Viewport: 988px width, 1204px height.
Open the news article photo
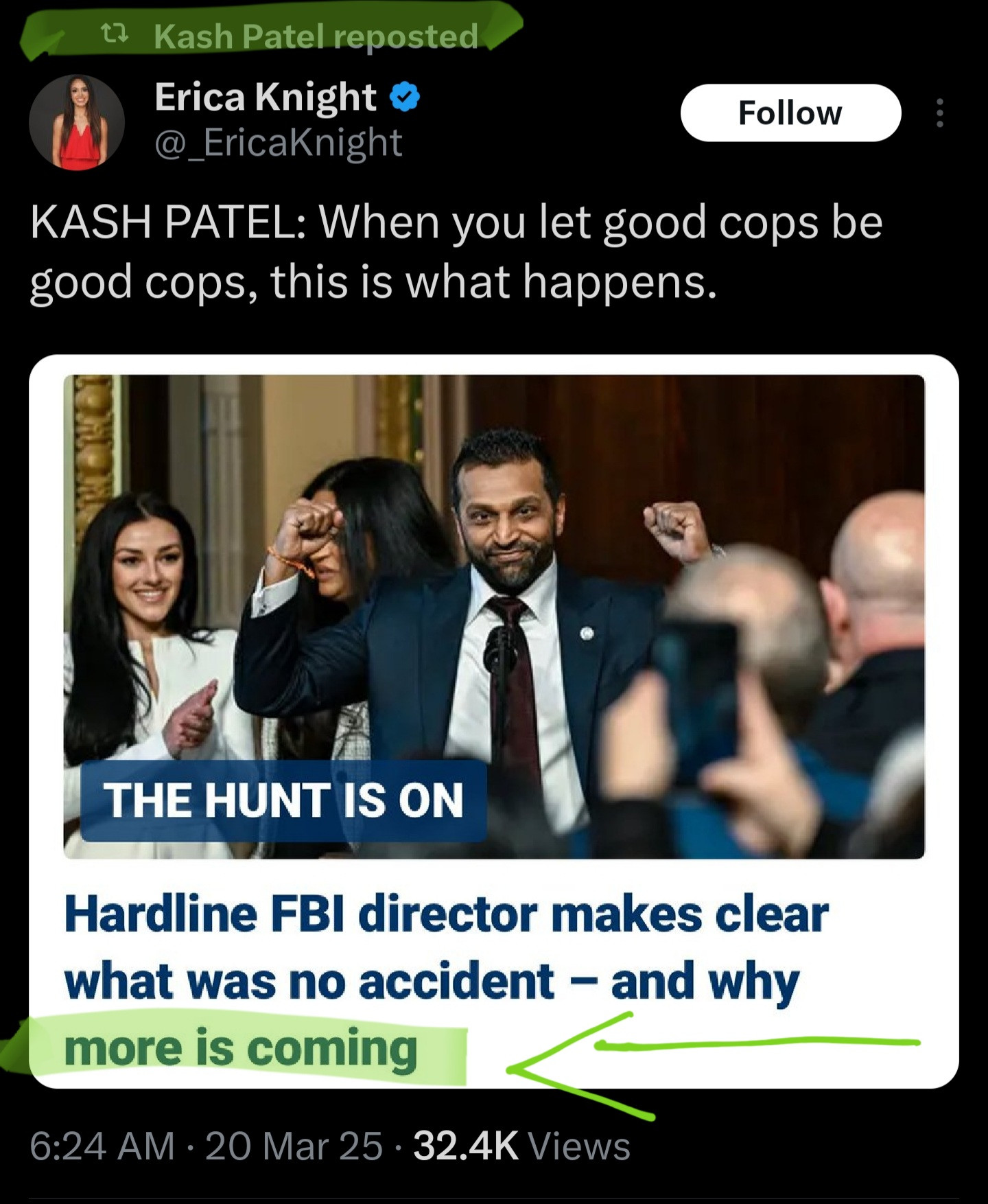(x=494, y=616)
